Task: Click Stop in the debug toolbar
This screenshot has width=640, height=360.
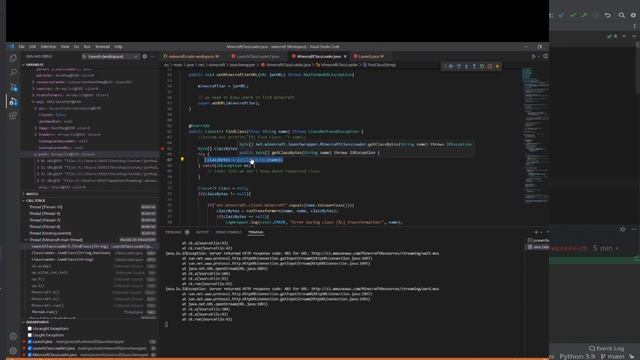Action: pos(490,66)
